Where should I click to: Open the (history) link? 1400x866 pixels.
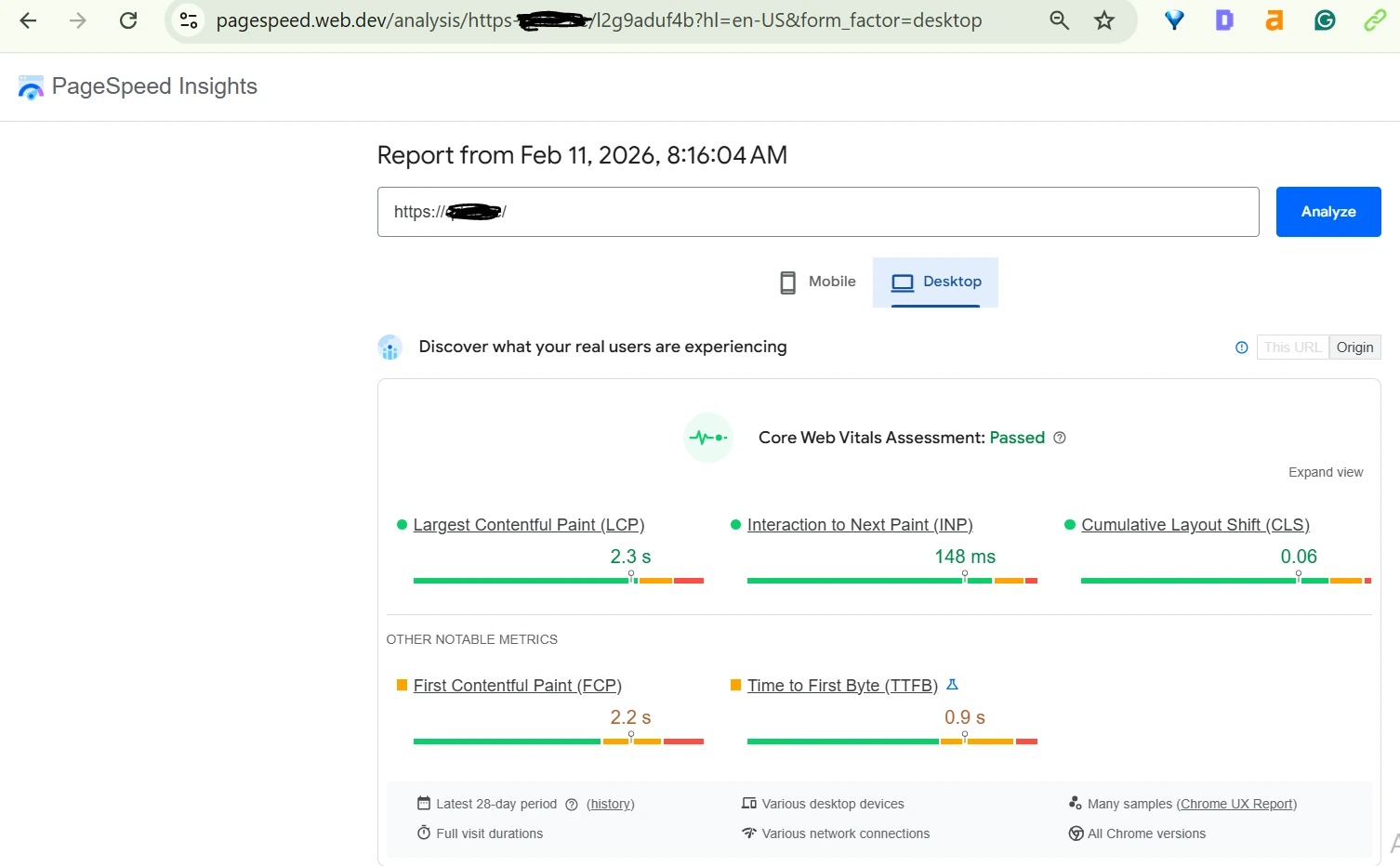pos(611,805)
